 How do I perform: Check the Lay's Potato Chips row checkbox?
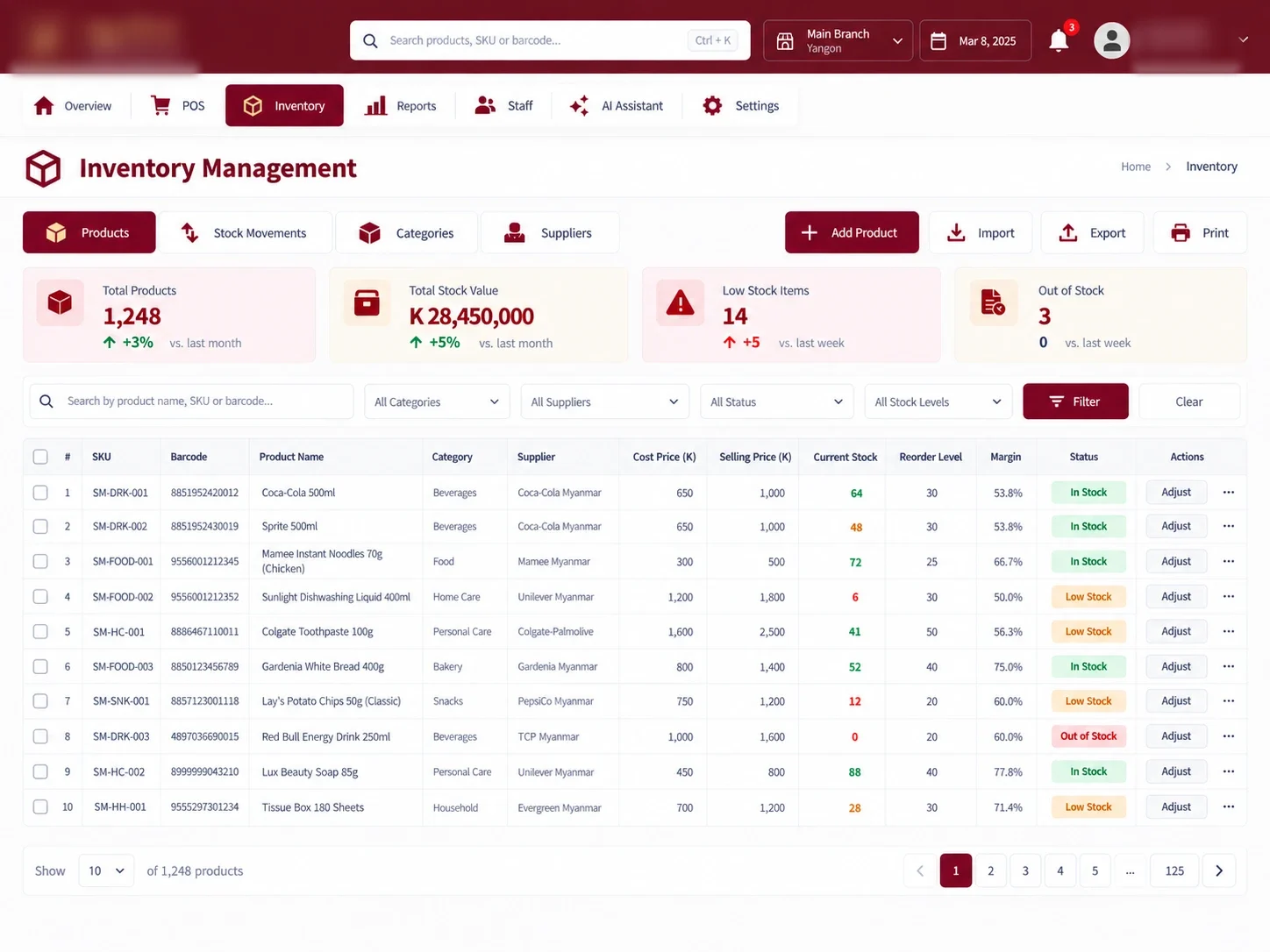click(40, 701)
